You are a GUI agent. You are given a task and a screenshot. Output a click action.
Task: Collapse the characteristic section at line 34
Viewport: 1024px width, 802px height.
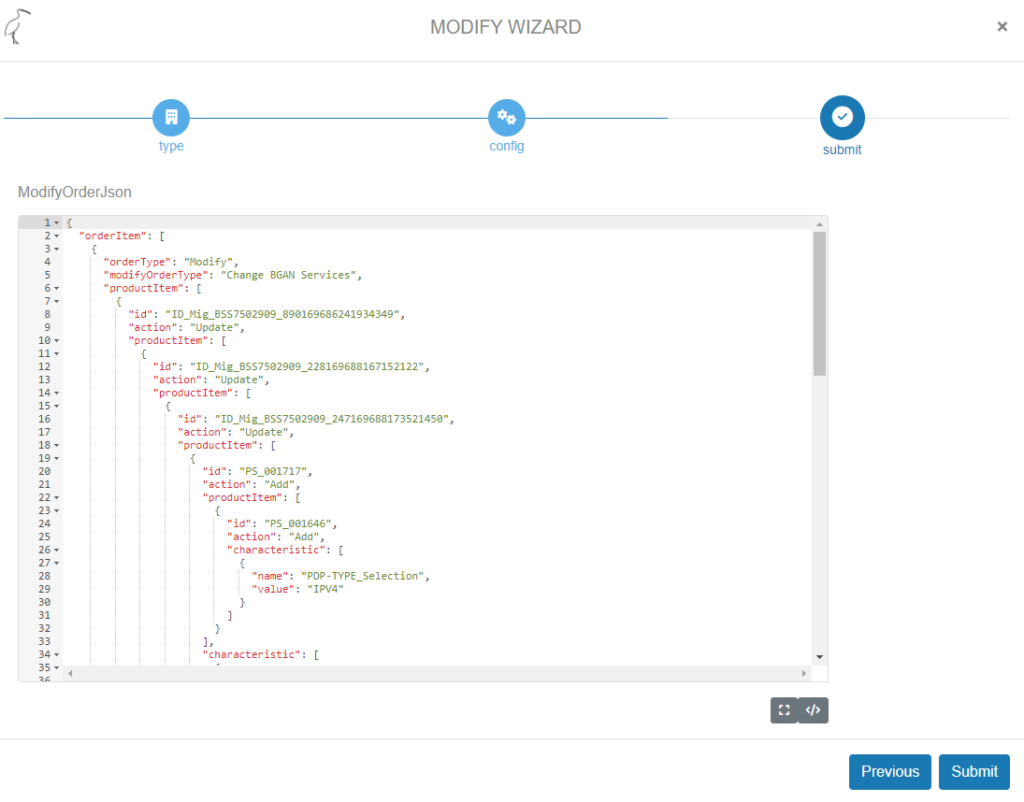coord(57,655)
